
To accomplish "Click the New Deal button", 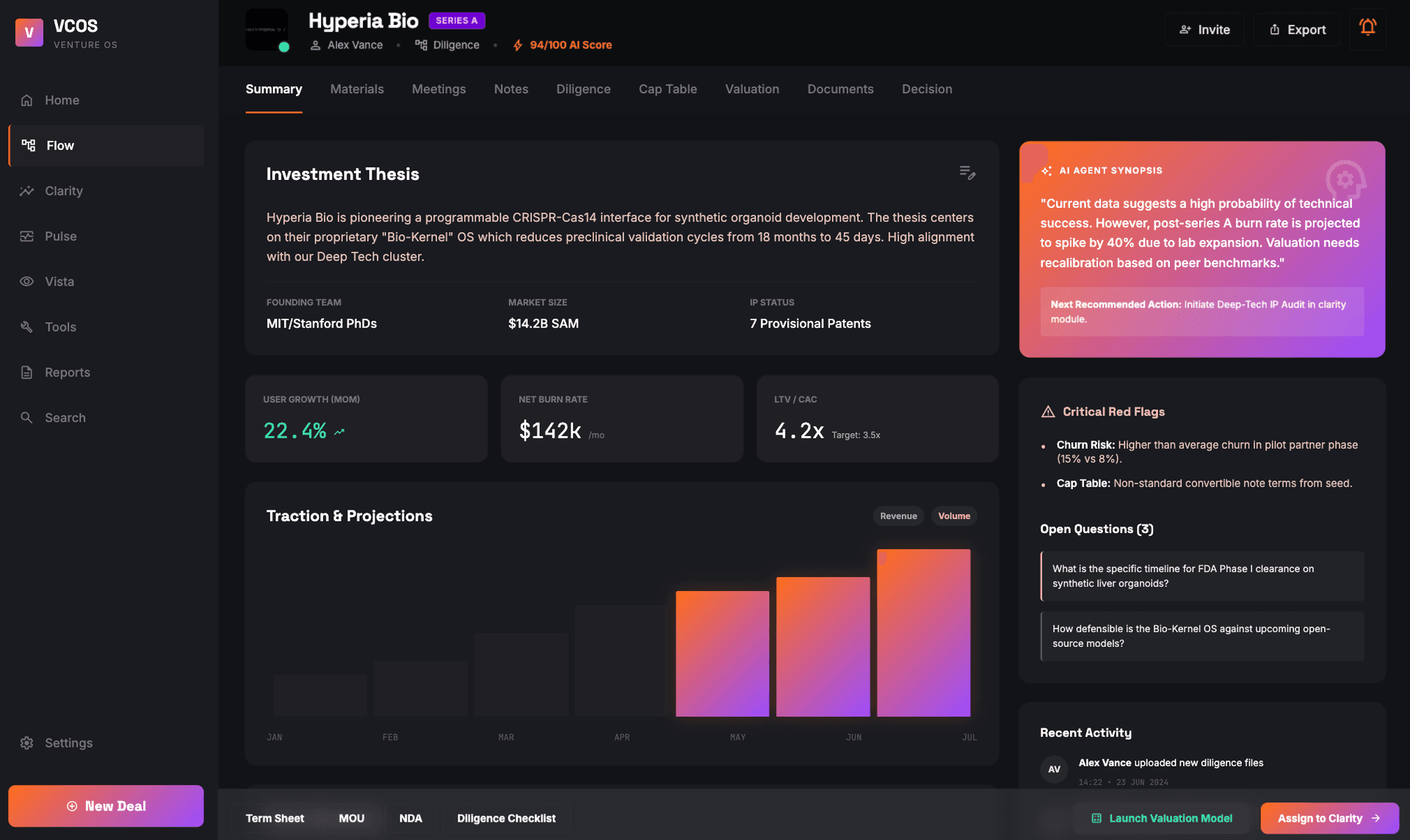I will (106, 805).
